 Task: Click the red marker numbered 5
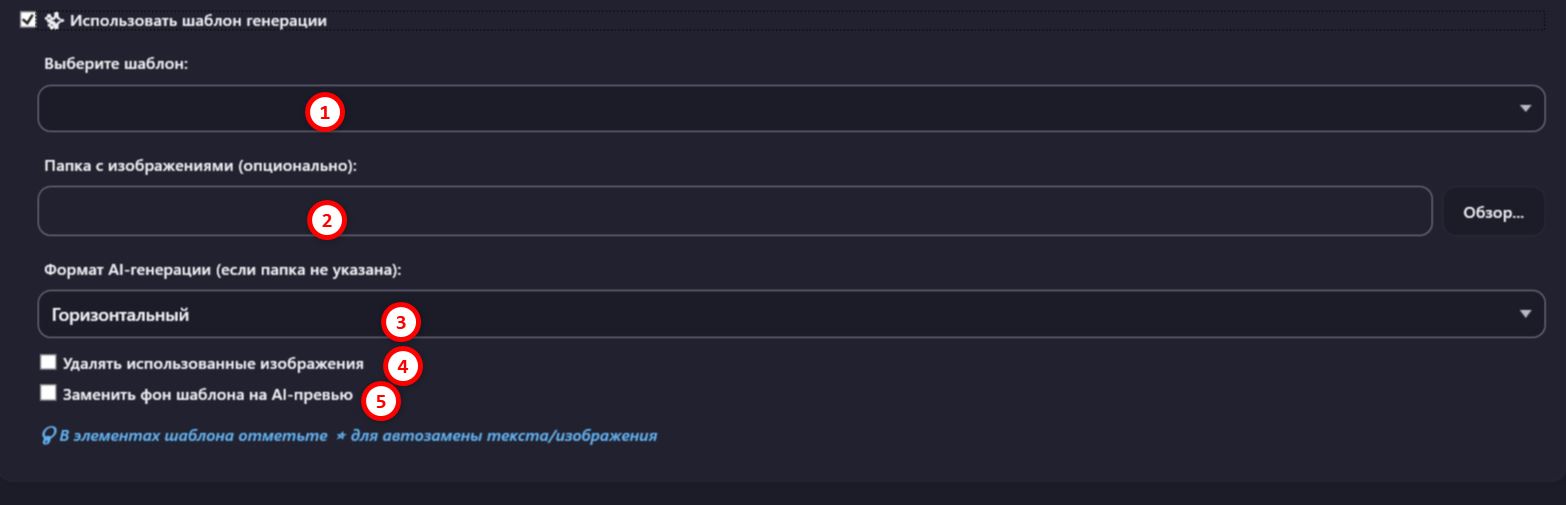pos(380,402)
